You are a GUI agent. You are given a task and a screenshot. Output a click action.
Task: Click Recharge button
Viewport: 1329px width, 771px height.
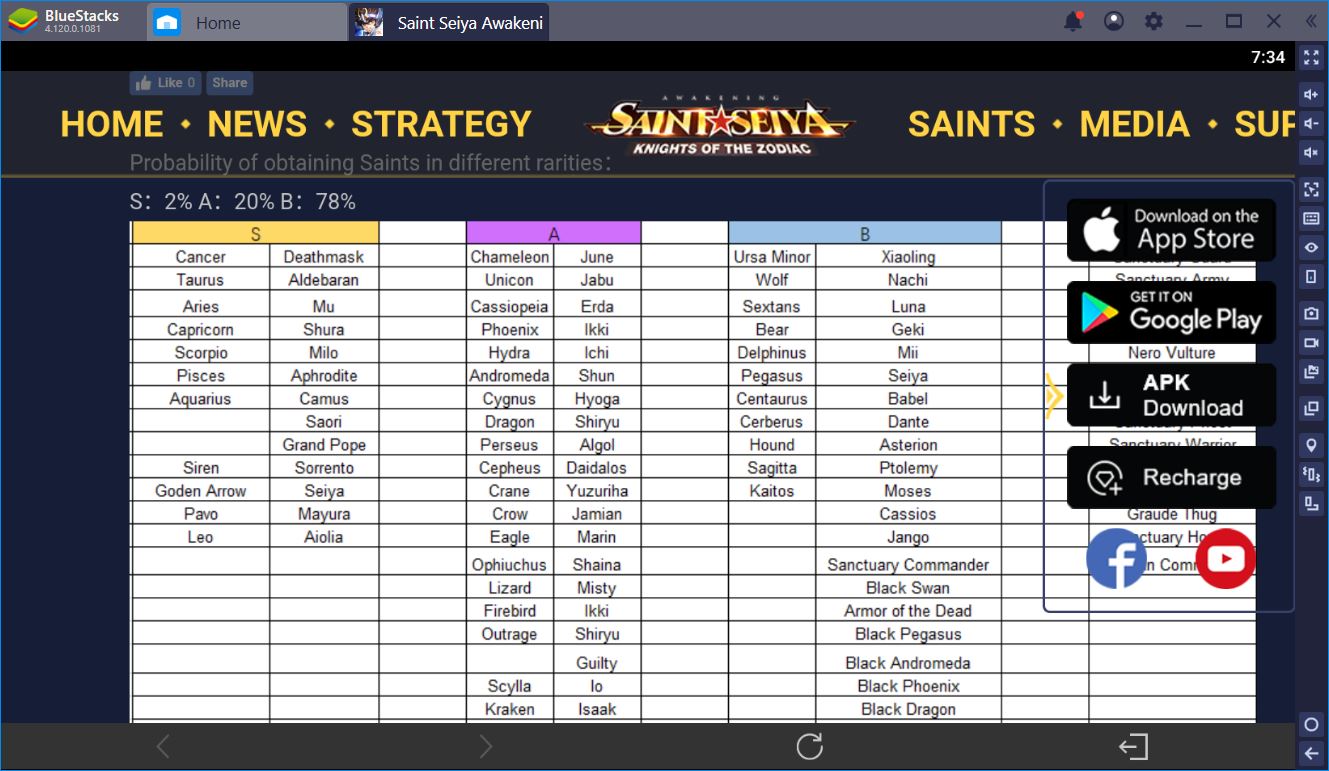tap(1171, 477)
